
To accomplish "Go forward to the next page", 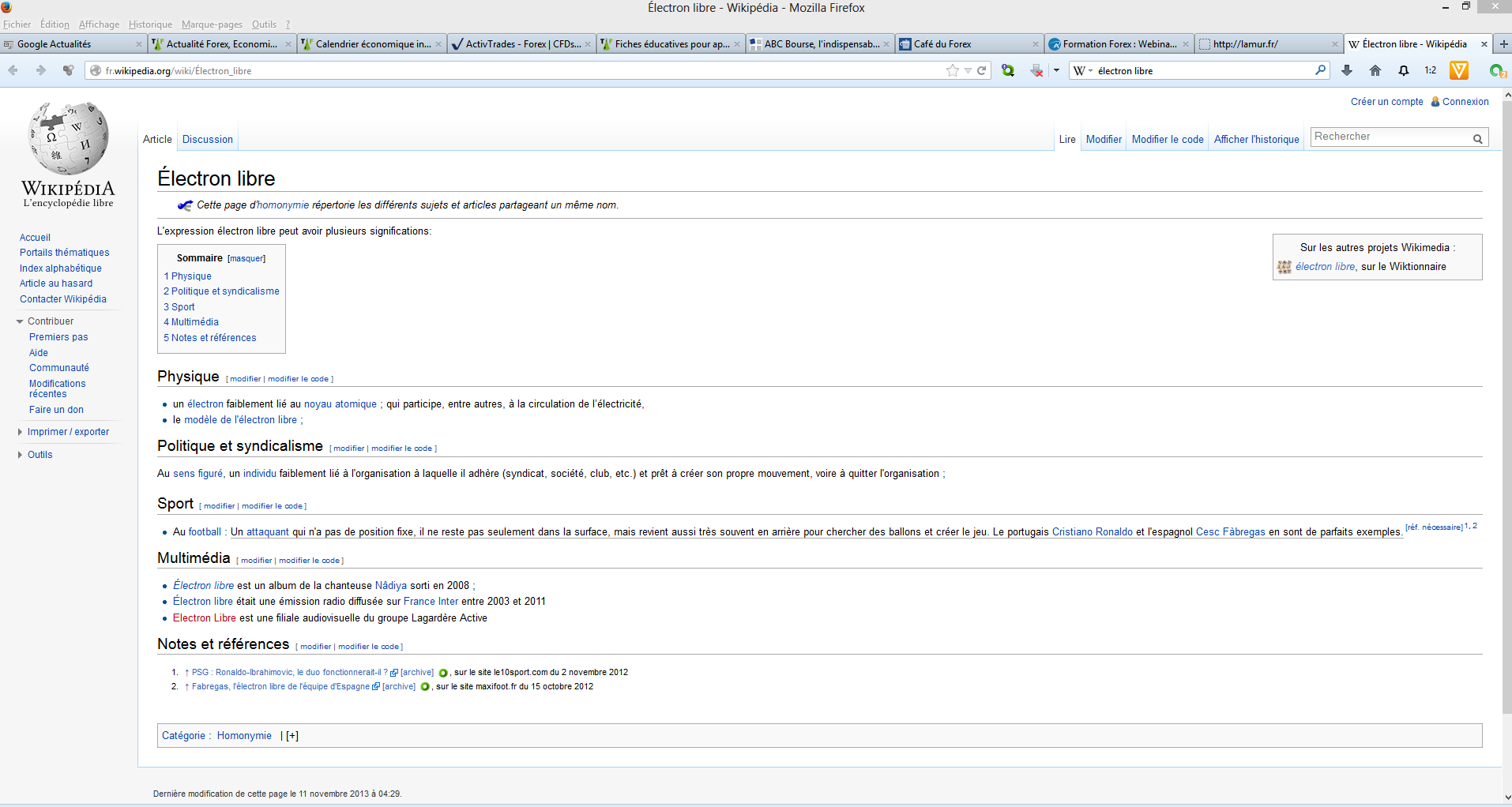I will pyautogui.click(x=41, y=70).
